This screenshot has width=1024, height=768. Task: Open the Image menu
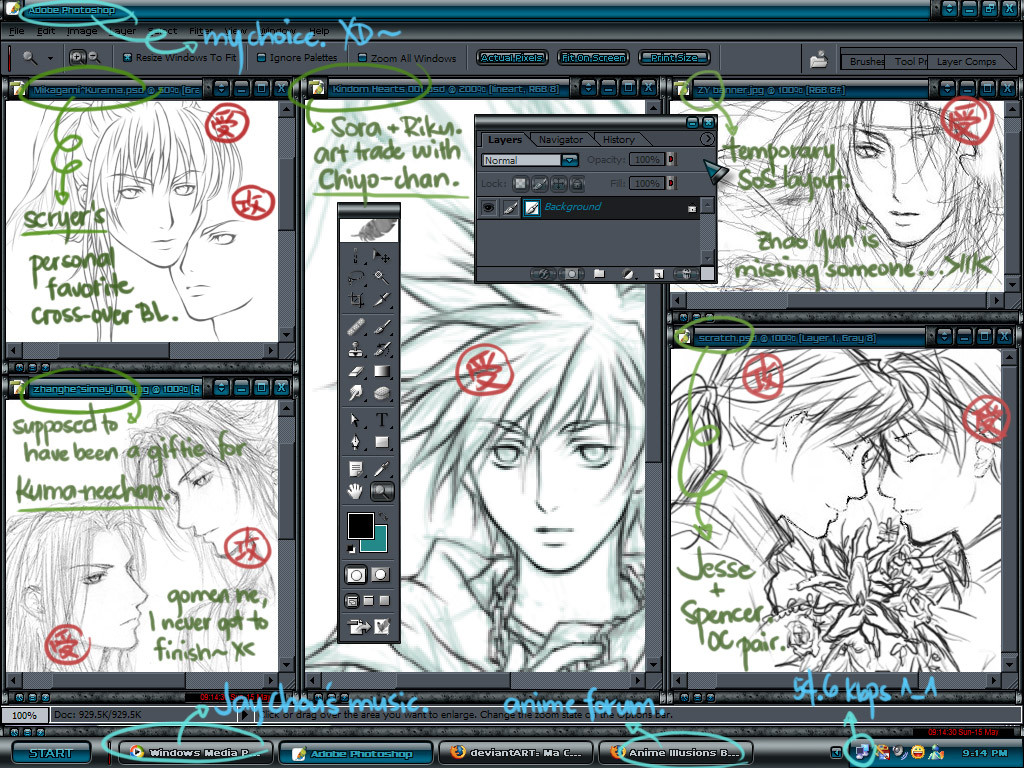pos(82,31)
